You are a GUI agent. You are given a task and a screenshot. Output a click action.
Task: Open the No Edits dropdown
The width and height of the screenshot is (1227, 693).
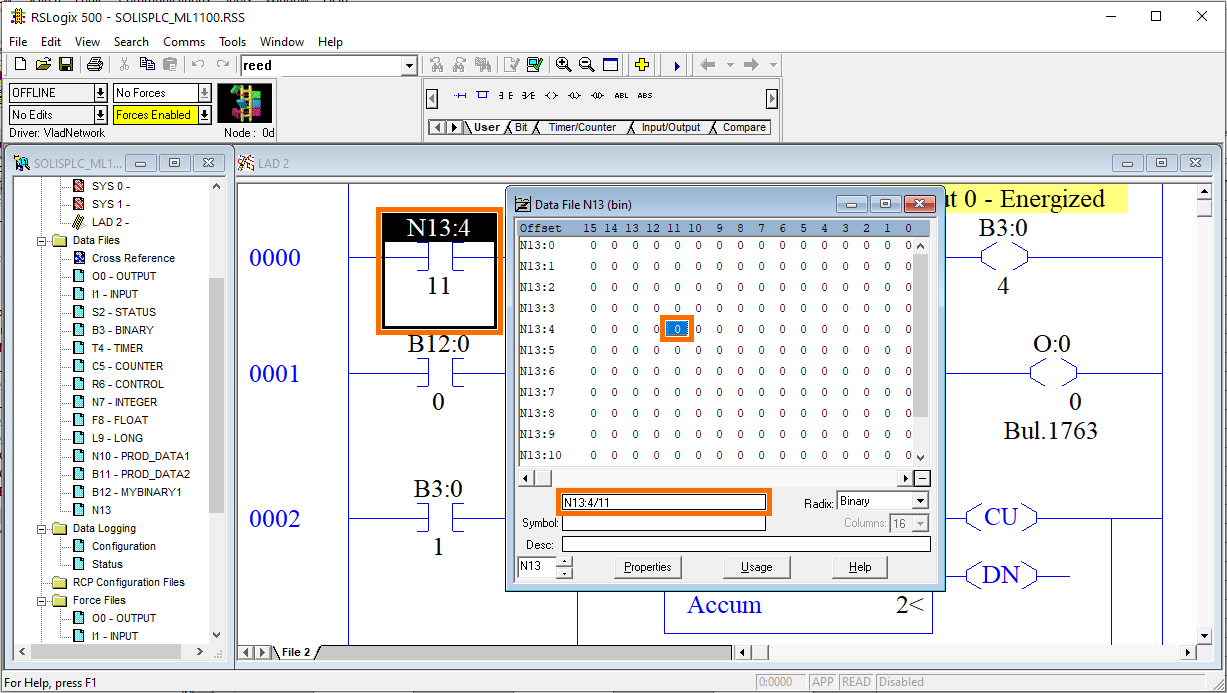tap(100, 115)
